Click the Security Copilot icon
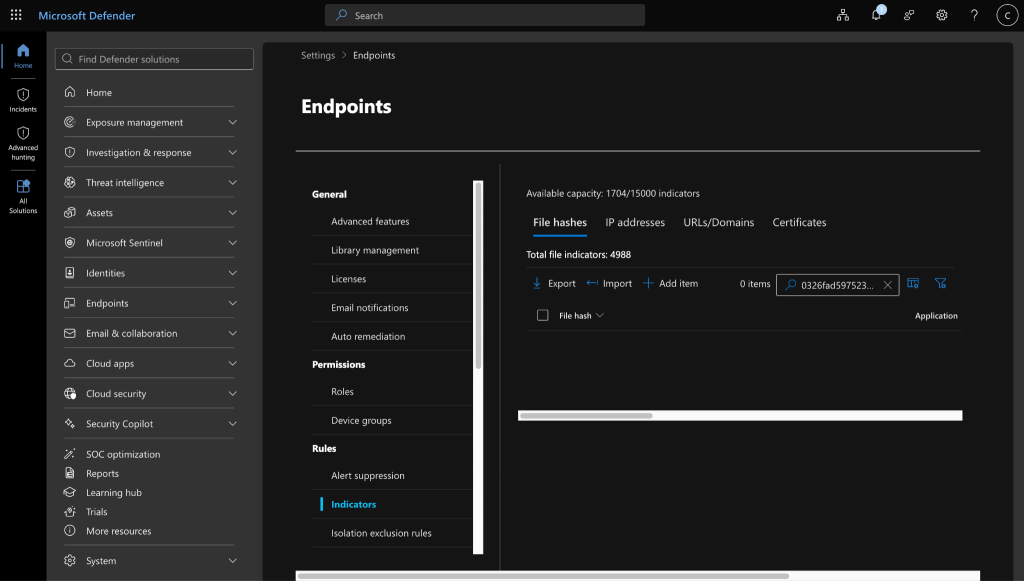1024x581 pixels. pos(70,423)
